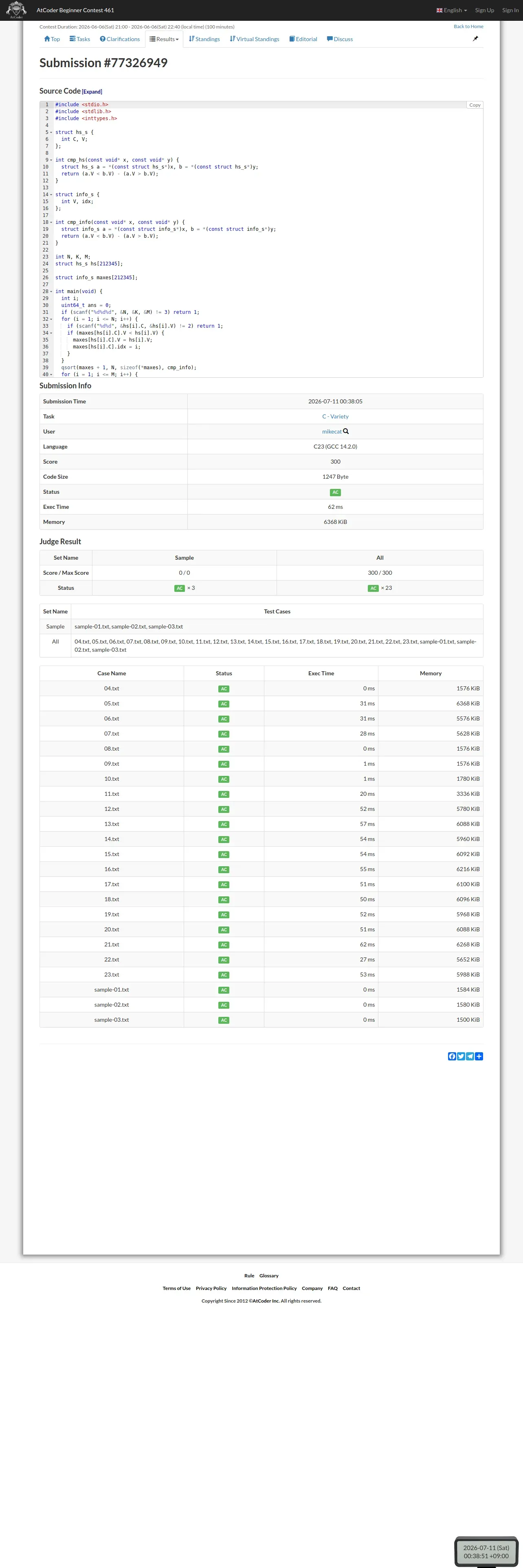Click the AC badge under the All set column

click(373, 588)
